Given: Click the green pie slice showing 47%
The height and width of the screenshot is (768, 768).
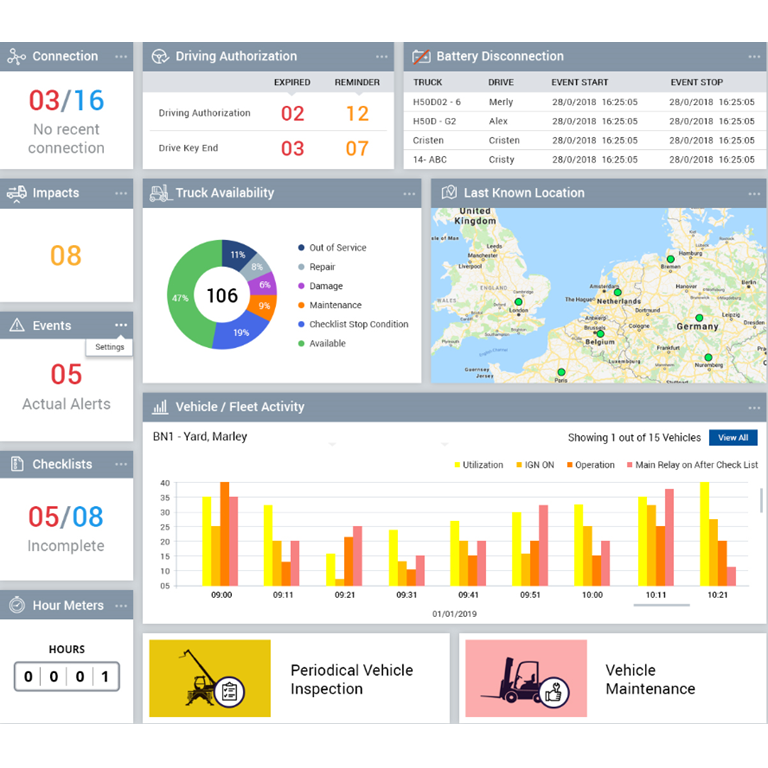Looking at the screenshot, I should click(x=181, y=299).
